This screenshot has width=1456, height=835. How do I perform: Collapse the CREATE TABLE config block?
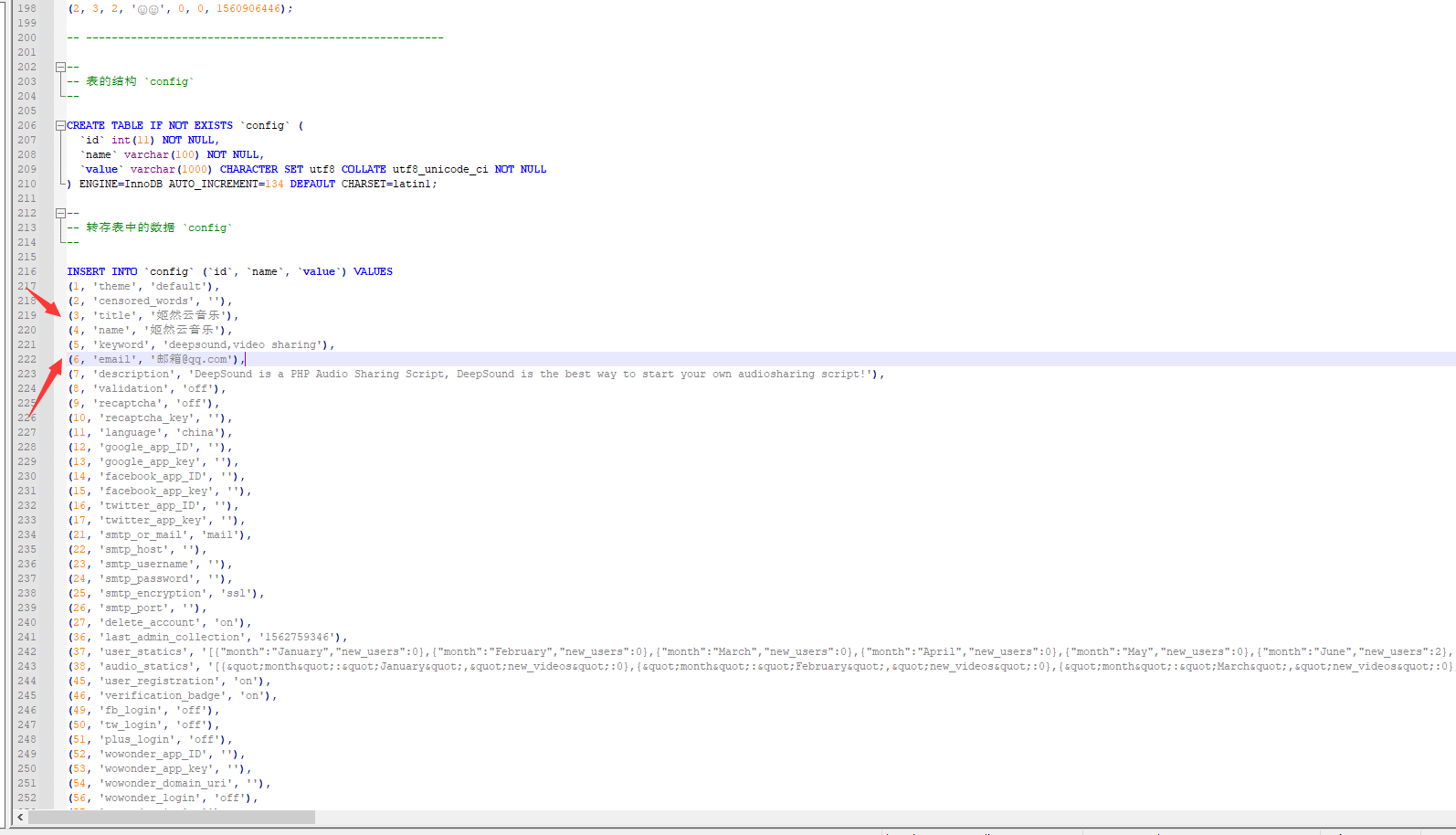click(x=60, y=125)
